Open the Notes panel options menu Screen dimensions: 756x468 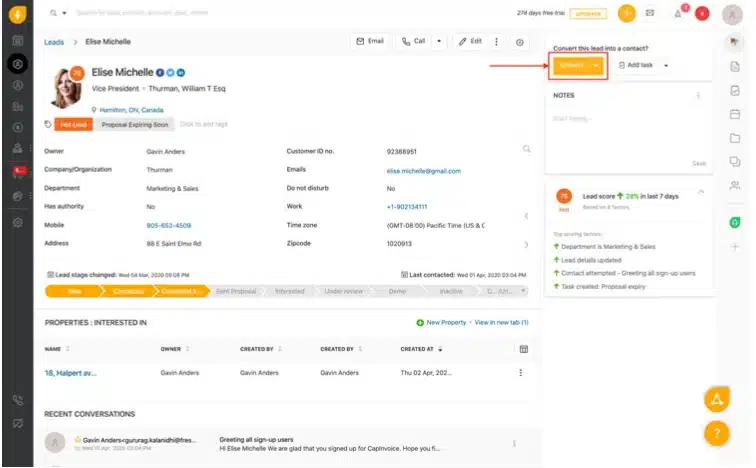point(698,95)
